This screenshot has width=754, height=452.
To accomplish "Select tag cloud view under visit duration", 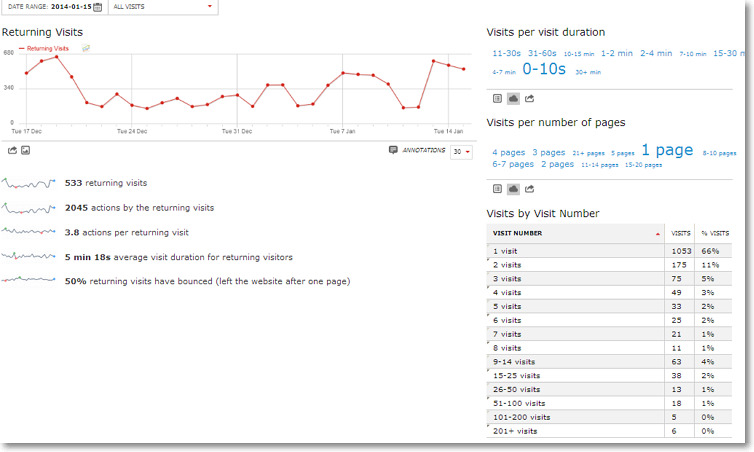I will [x=513, y=98].
